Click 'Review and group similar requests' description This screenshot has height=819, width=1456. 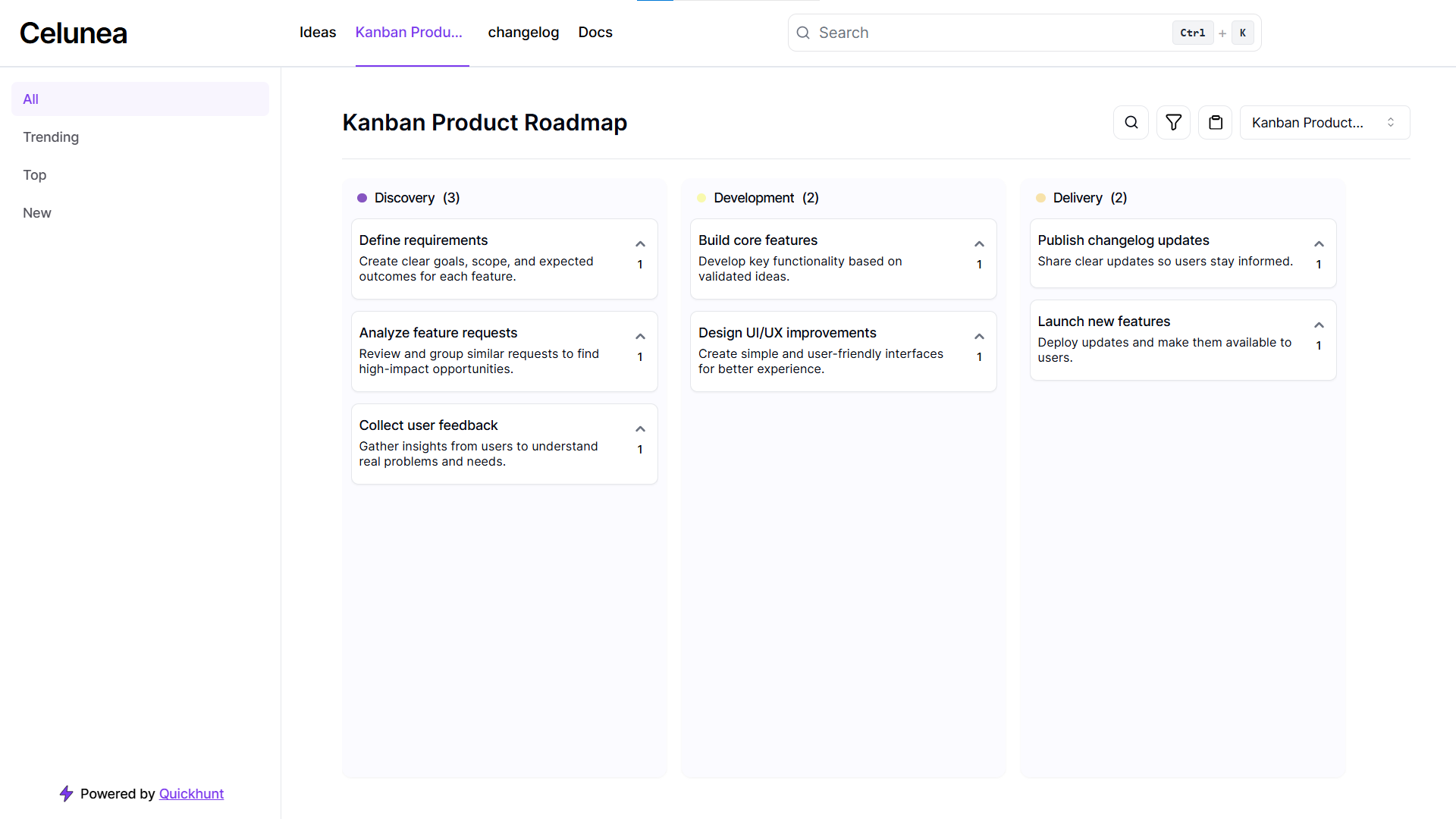pos(479,362)
